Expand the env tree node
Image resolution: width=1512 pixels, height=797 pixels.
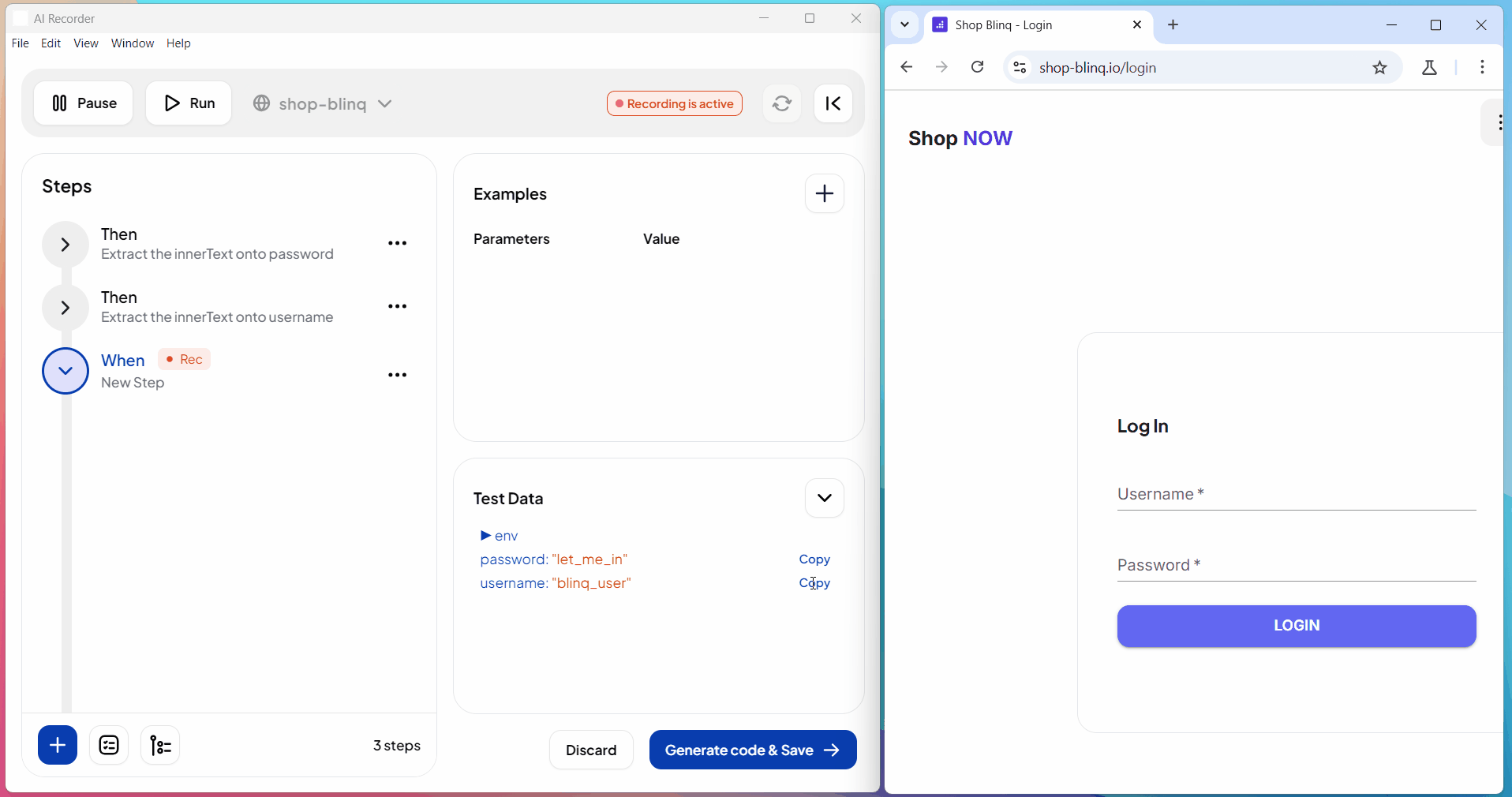[x=485, y=536]
